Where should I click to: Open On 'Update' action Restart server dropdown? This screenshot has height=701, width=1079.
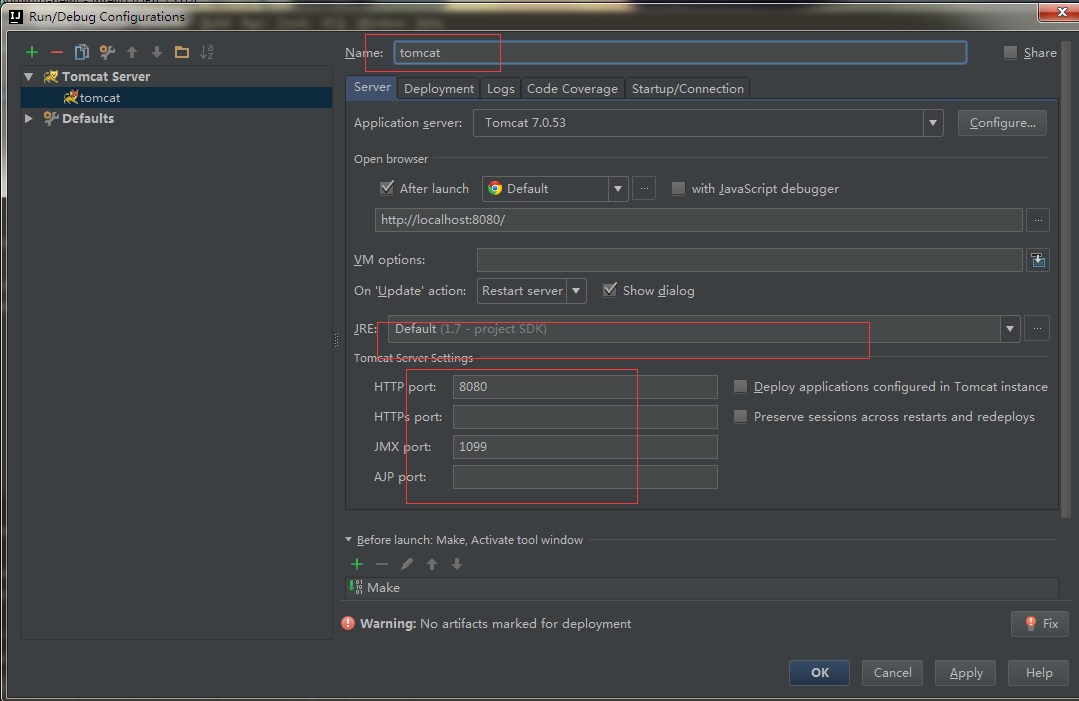[576, 291]
